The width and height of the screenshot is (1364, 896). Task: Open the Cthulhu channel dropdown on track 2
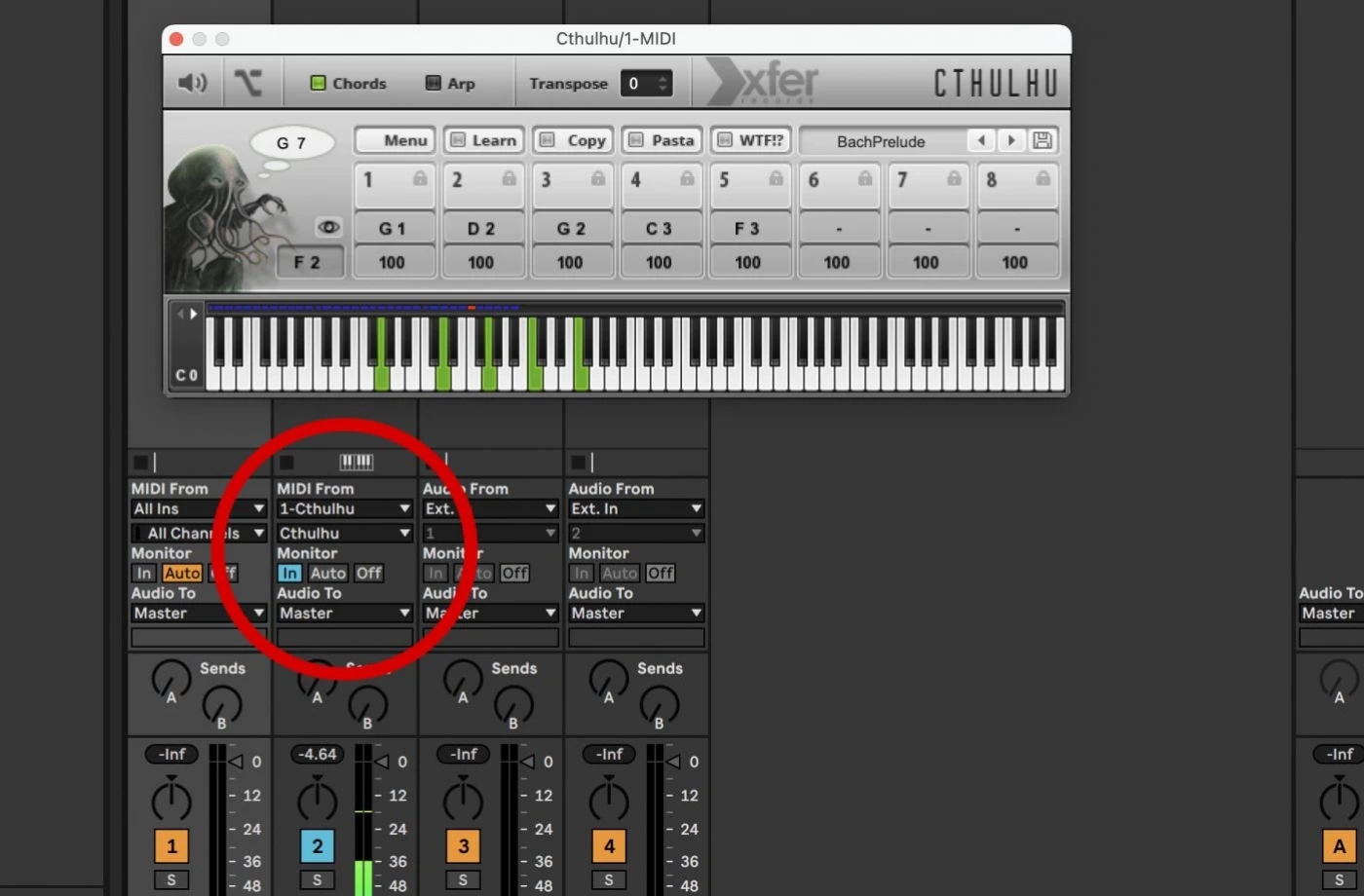(345, 533)
